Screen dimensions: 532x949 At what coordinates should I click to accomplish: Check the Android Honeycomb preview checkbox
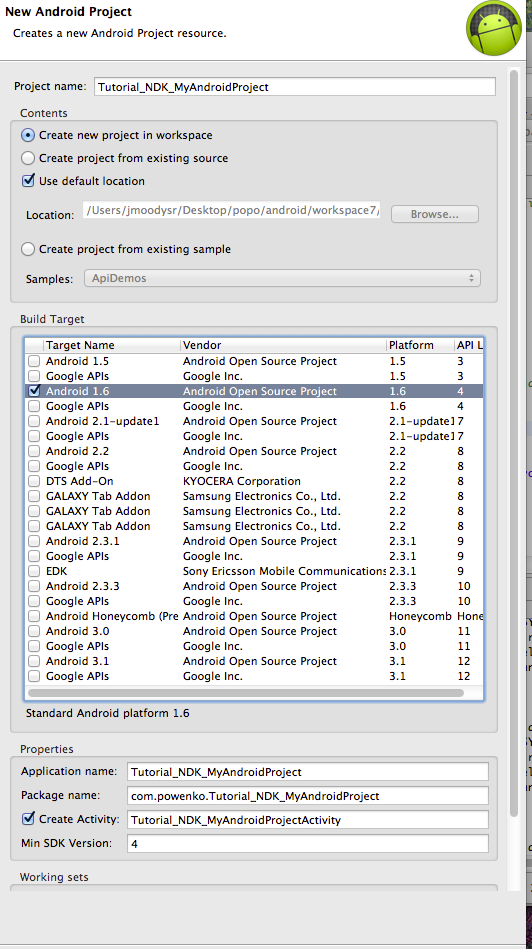coord(34,616)
